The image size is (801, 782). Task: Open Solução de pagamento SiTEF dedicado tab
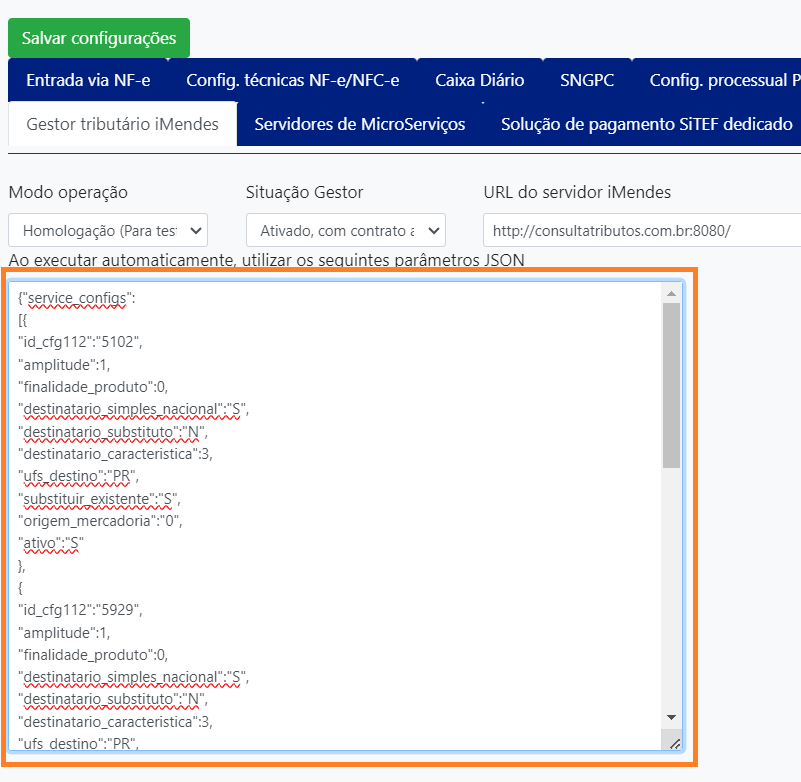pyautogui.click(x=646, y=124)
